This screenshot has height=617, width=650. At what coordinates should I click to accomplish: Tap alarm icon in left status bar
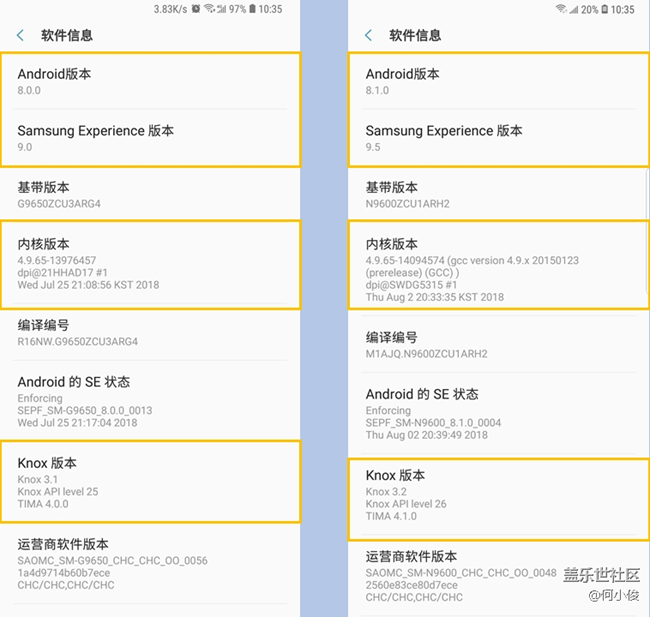point(196,9)
